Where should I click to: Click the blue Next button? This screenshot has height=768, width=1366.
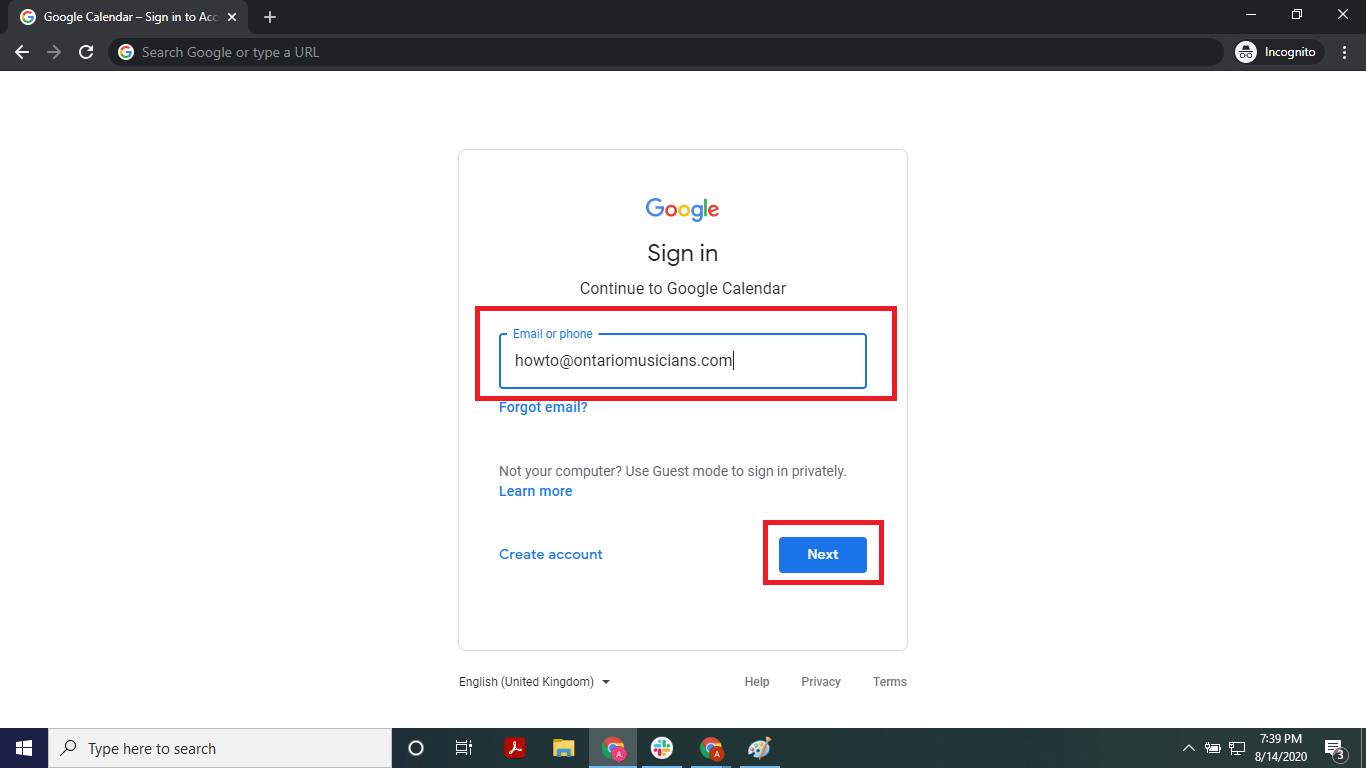[823, 554]
